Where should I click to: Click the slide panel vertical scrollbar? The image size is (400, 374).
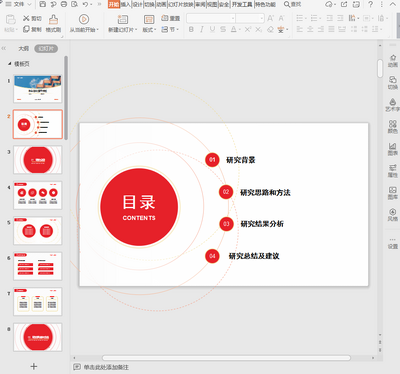point(66,98)
